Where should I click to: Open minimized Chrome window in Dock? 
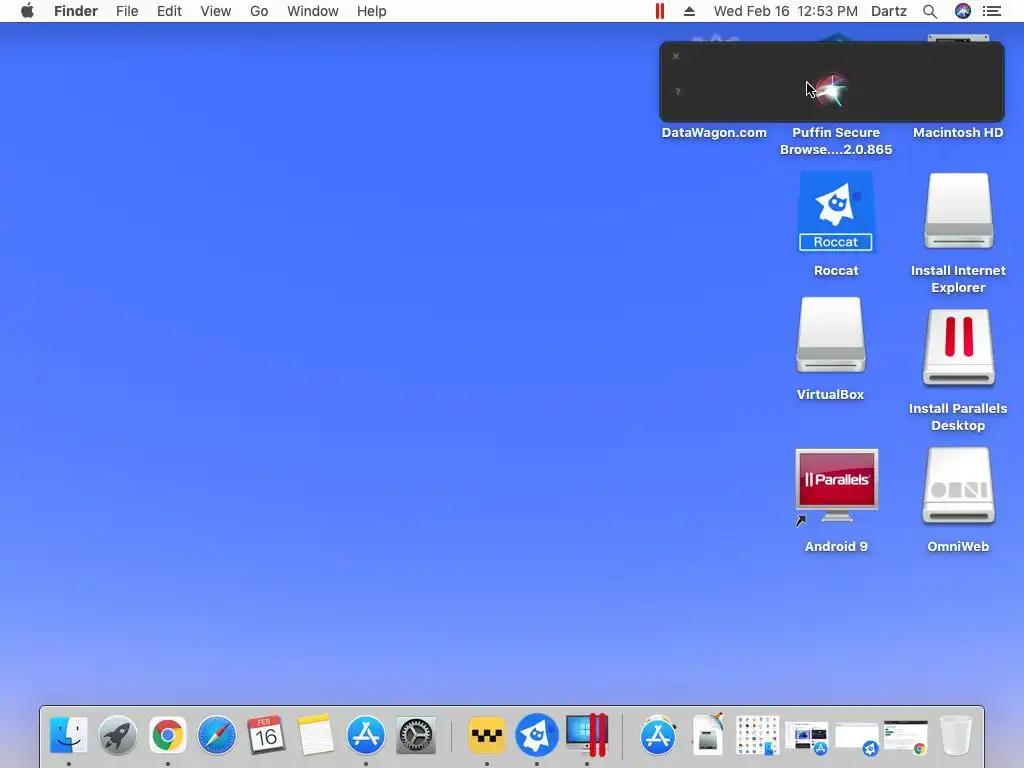(x=906, y=737)
